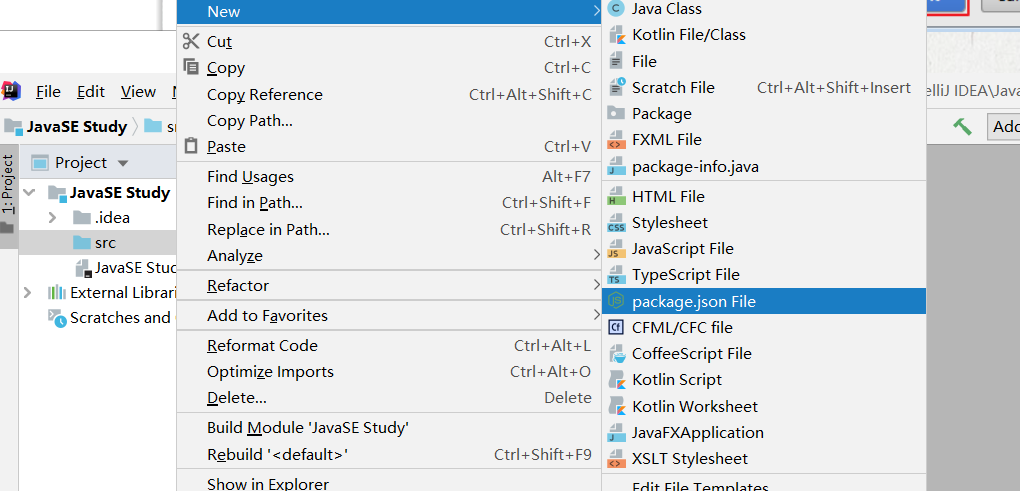Choose Optimize Imports menu entry

(x=389, y=371)
